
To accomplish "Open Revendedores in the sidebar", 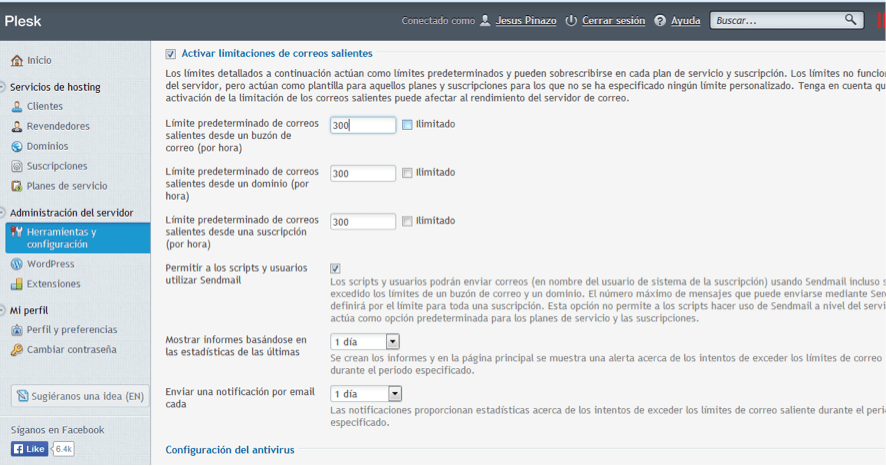I will (58, 127).
